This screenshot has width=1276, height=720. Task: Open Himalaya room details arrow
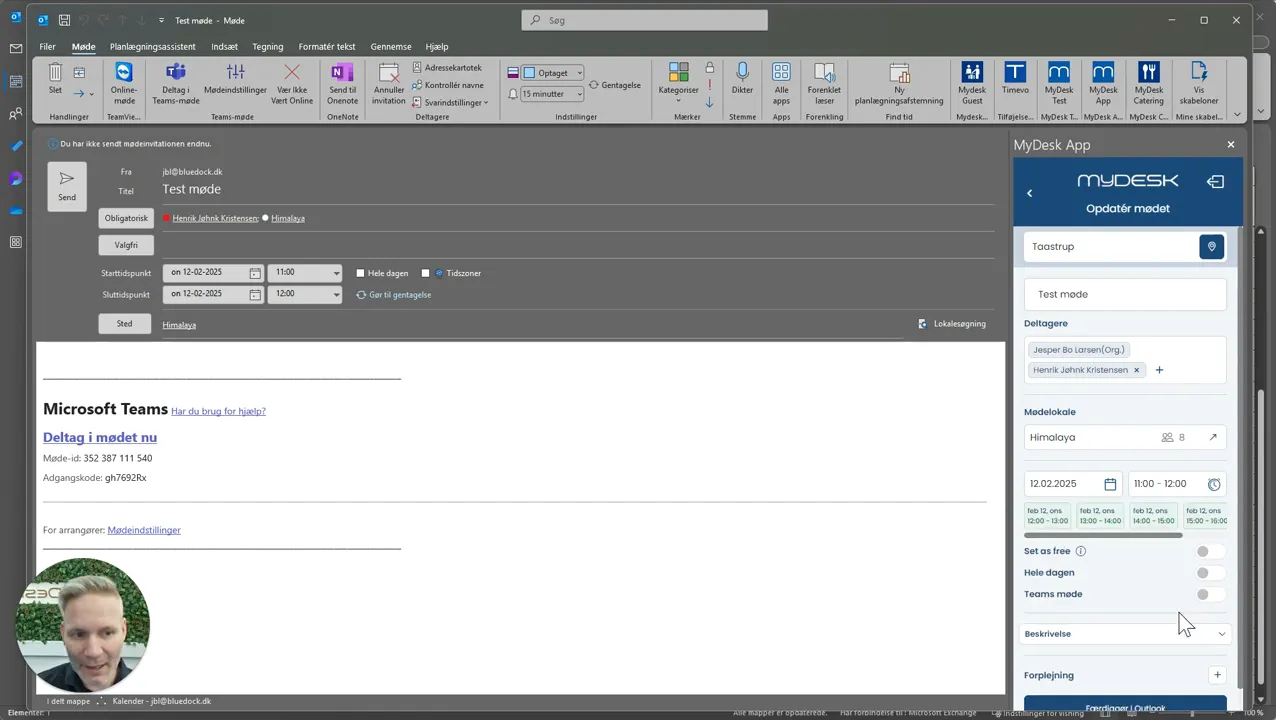[1213, 437]
